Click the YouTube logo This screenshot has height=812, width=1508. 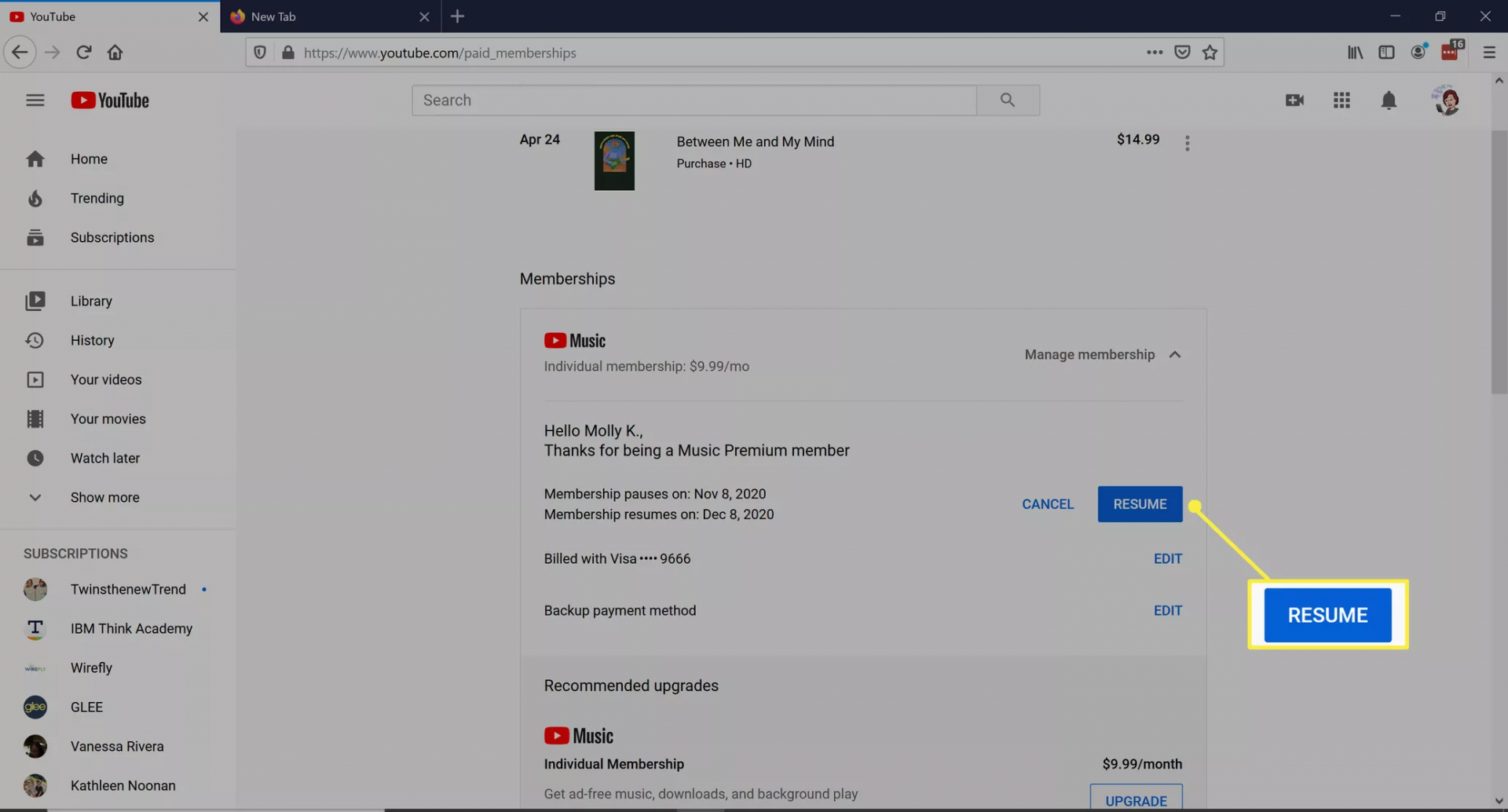click(x=110, y=101)
